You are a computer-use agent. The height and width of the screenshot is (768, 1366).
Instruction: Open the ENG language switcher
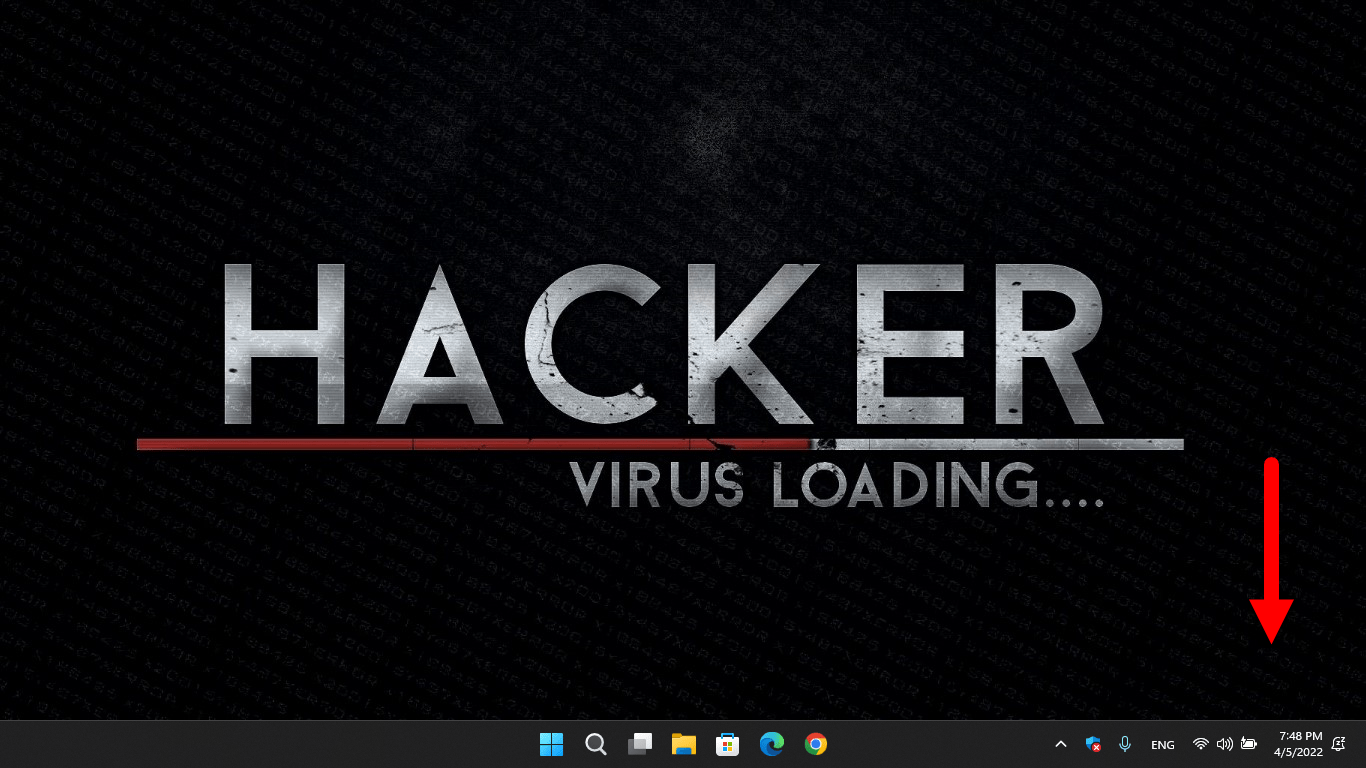[x=1163, y=745]
